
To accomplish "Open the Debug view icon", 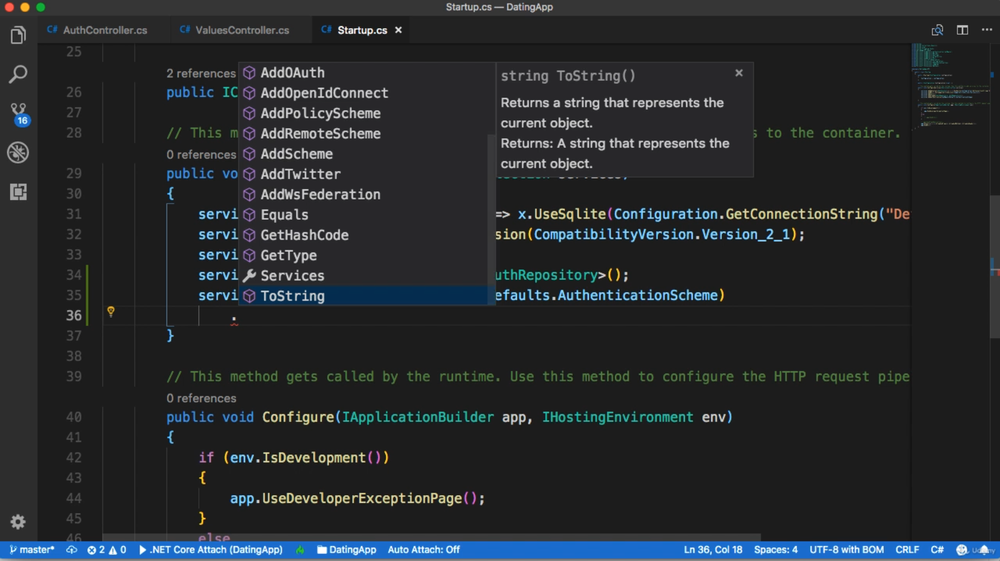I will (x=18, y=152).
